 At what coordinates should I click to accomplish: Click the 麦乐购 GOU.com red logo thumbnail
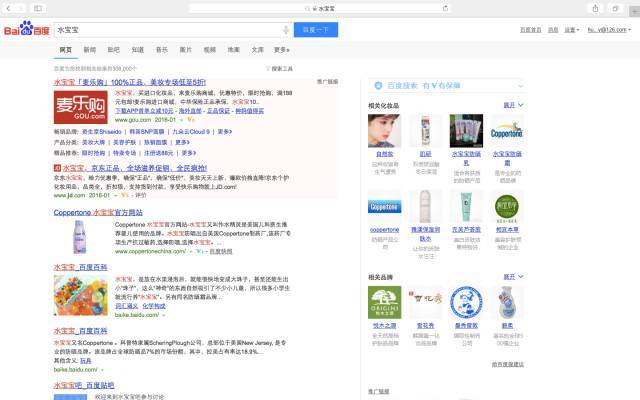click(81, 107)
